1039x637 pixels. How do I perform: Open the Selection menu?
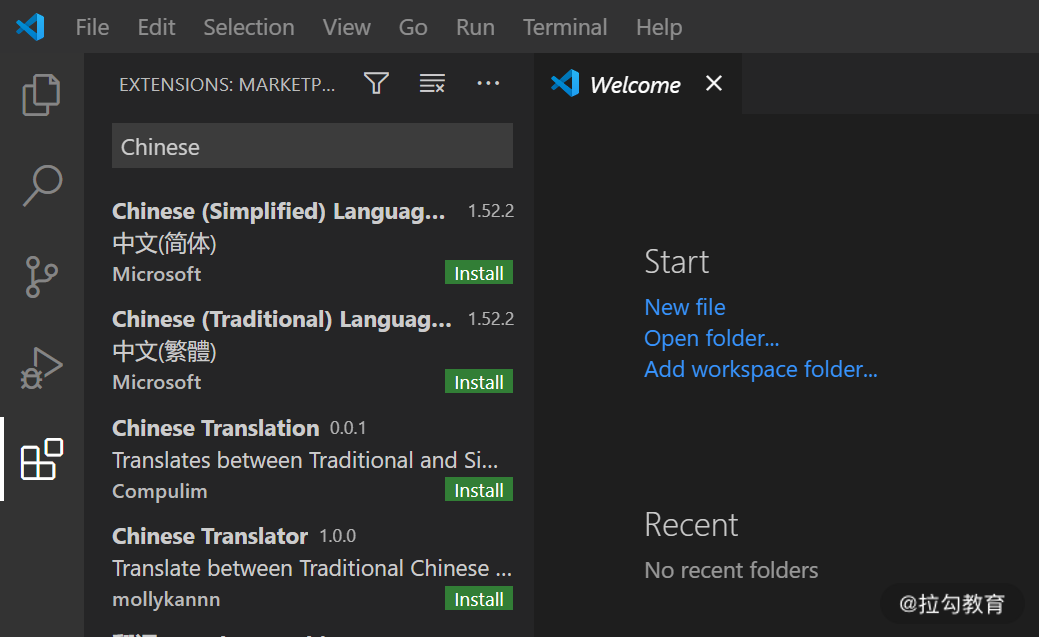click(x=248, y=27)
